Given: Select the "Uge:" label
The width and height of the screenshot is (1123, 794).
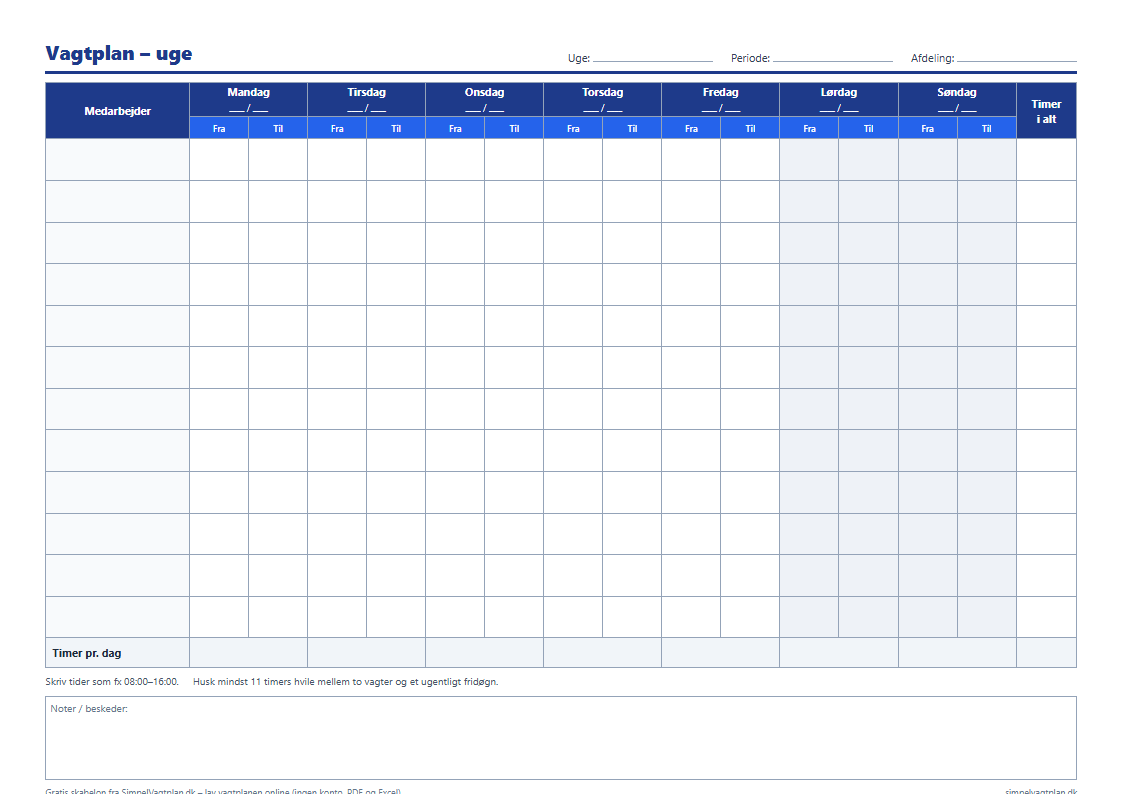Looking at the screenshot, I should click(x=579, y=59).
